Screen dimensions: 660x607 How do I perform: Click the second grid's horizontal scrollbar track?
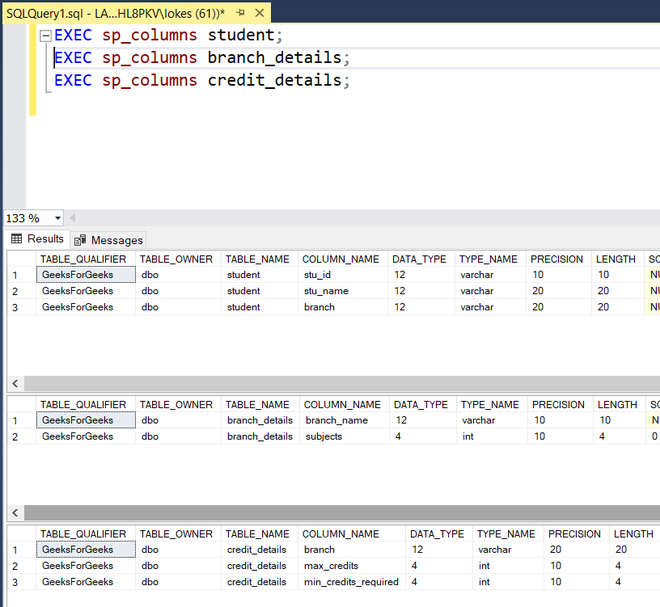click(342, 513)
